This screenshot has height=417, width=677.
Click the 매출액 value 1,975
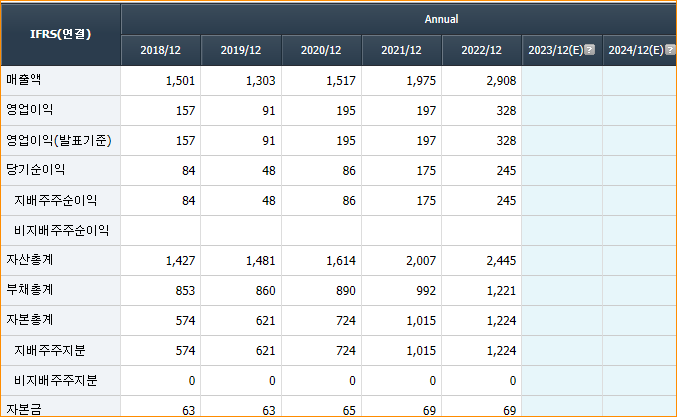[x=421, y=81]
